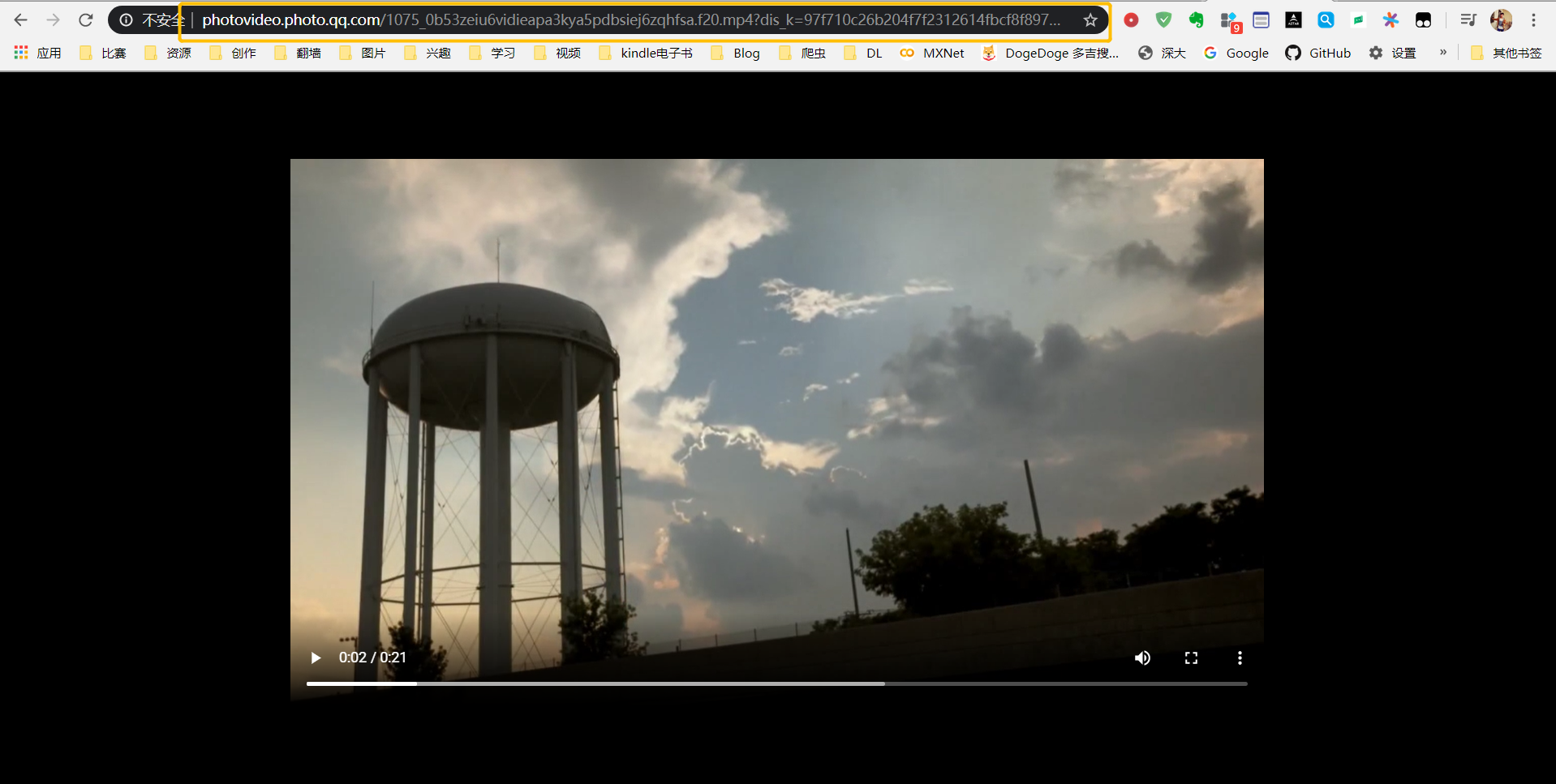Image resolution: width=1556 pixels, height=784 pixels.
Task: Open the Tampermonkey extension
Action: click(x=1423, y=20)
